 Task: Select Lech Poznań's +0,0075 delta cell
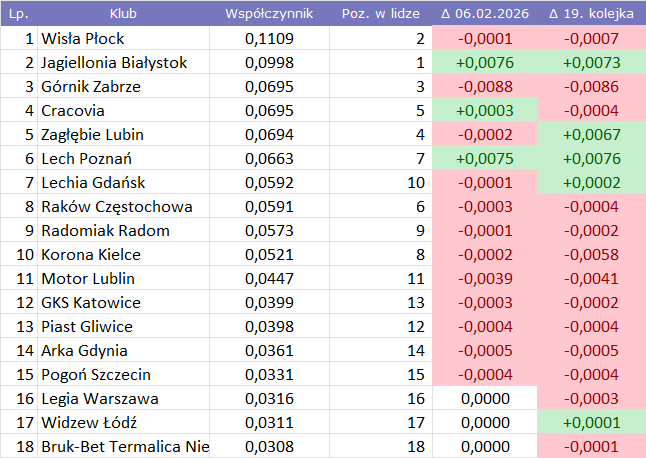click(484, 159)
